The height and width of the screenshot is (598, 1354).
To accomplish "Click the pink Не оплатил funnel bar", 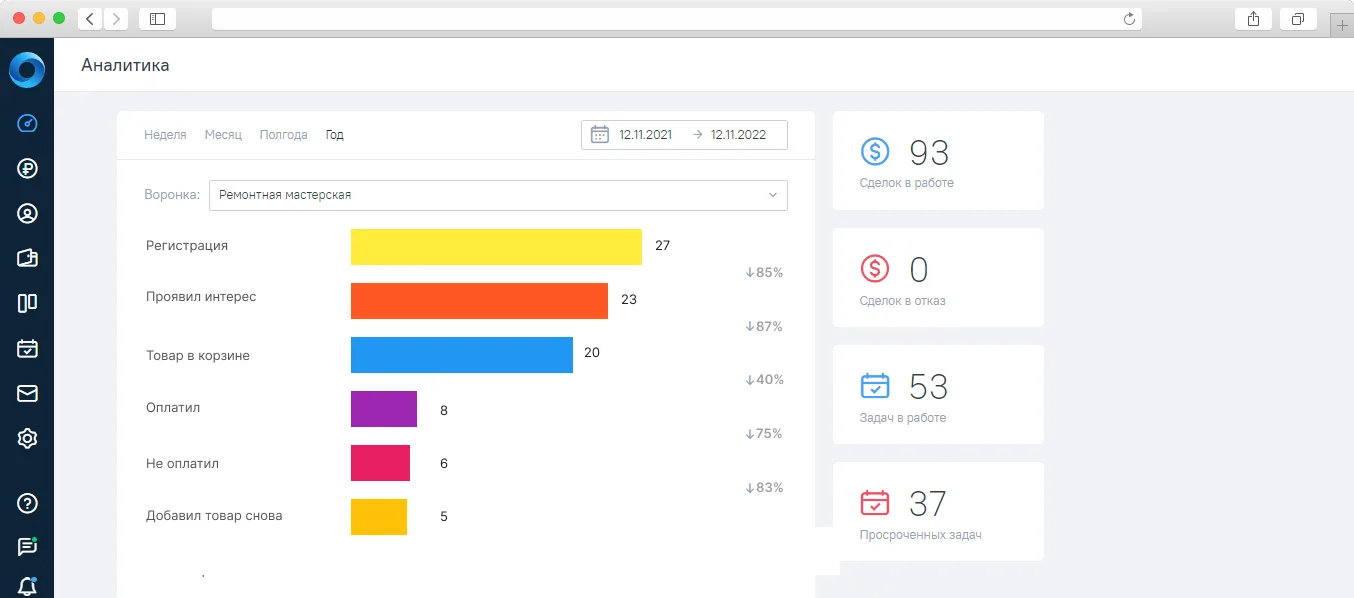I will click(380, 463).
